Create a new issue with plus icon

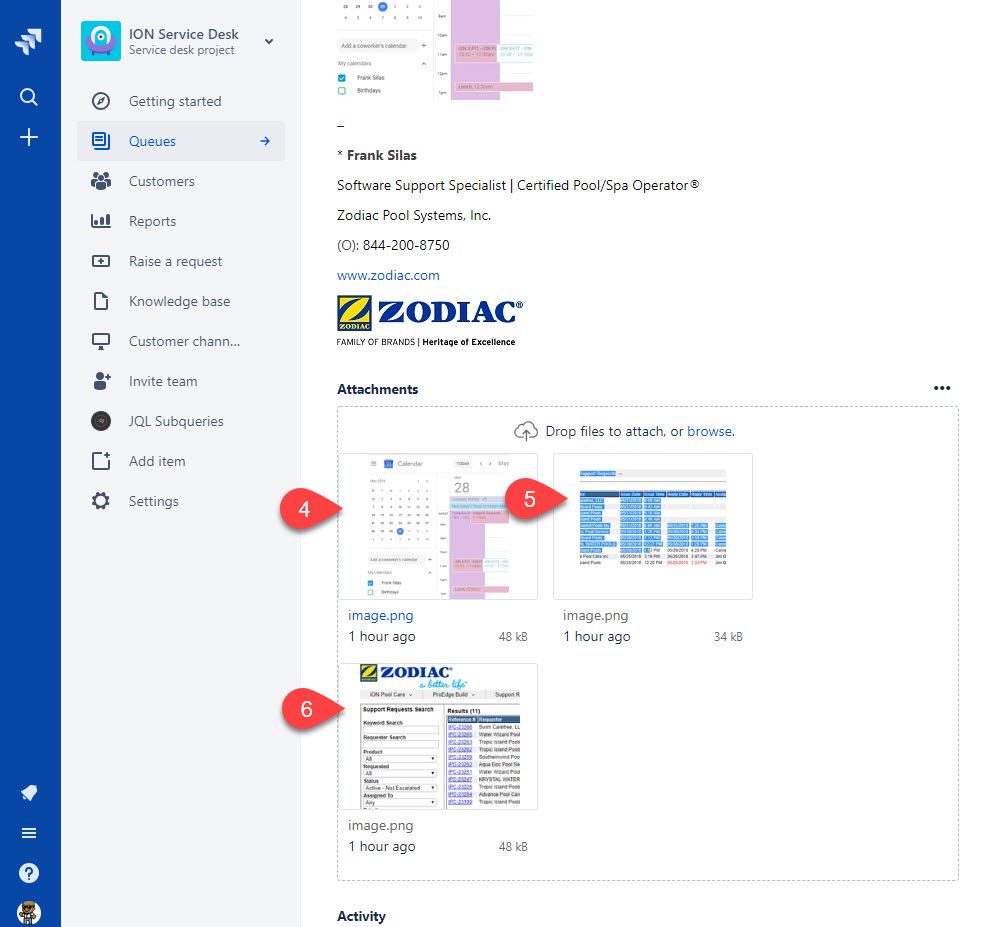pyautogui.click(x=29, y=137)
